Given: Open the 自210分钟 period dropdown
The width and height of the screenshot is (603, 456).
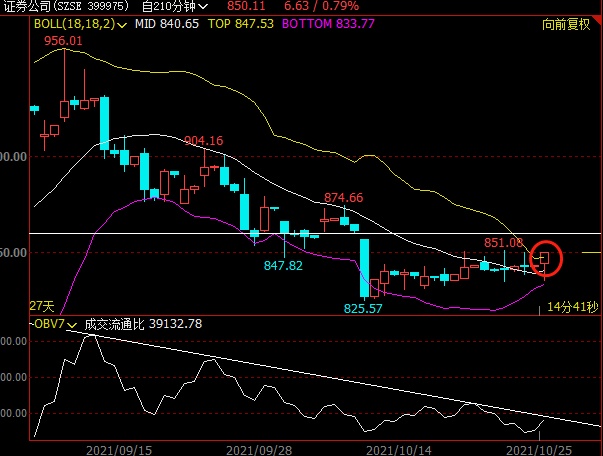Looking at the screenshot, I should tap(175, 6).
